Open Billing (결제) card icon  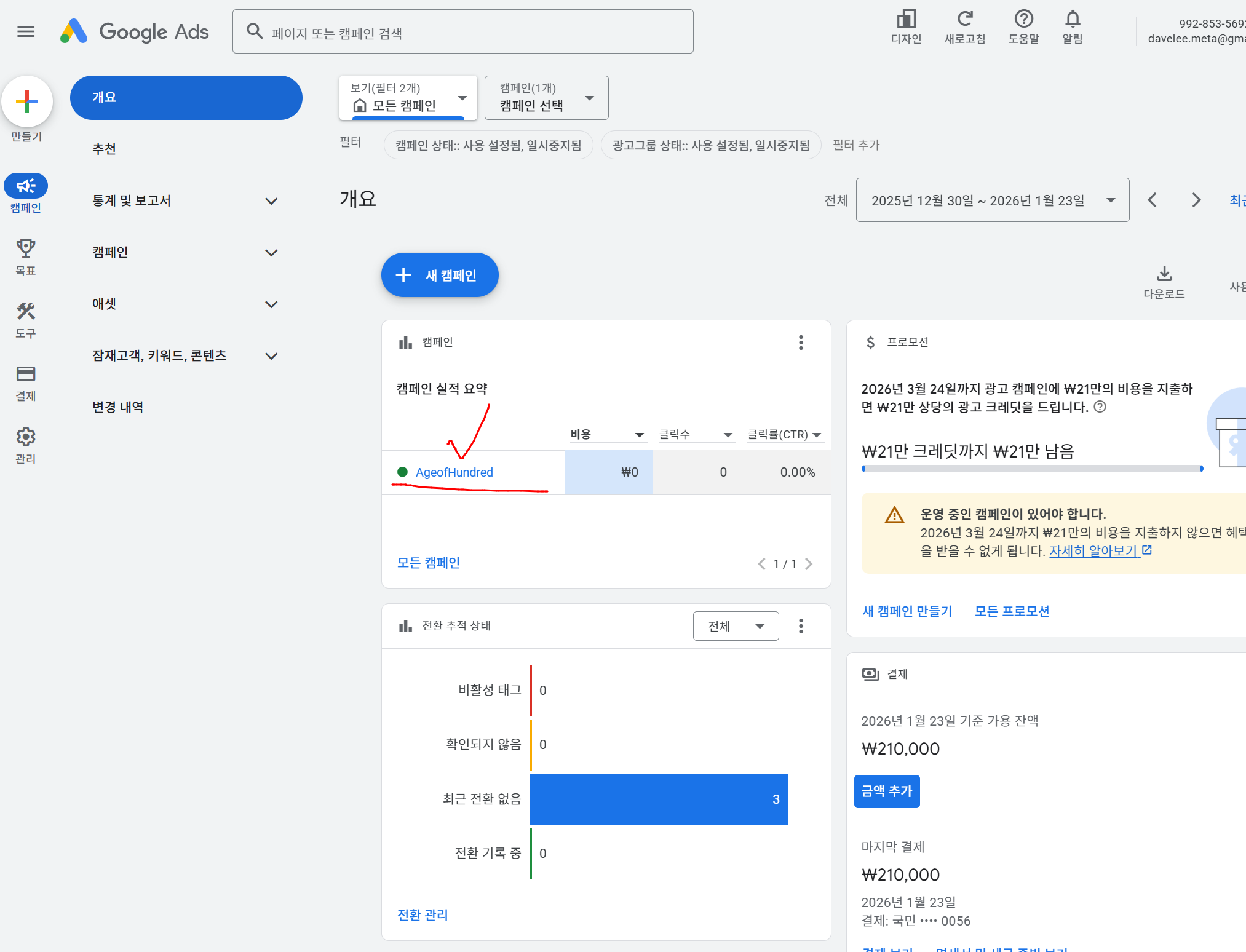tap(26, 375)
